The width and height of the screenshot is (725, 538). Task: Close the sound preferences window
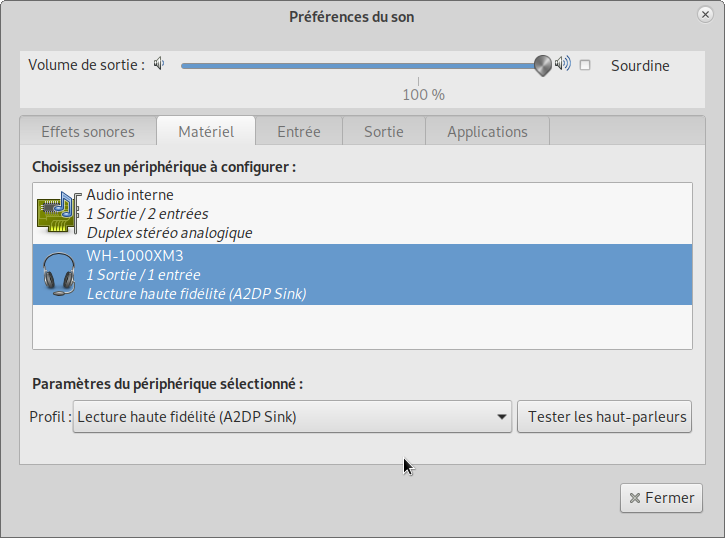click(x=706, y=16)
